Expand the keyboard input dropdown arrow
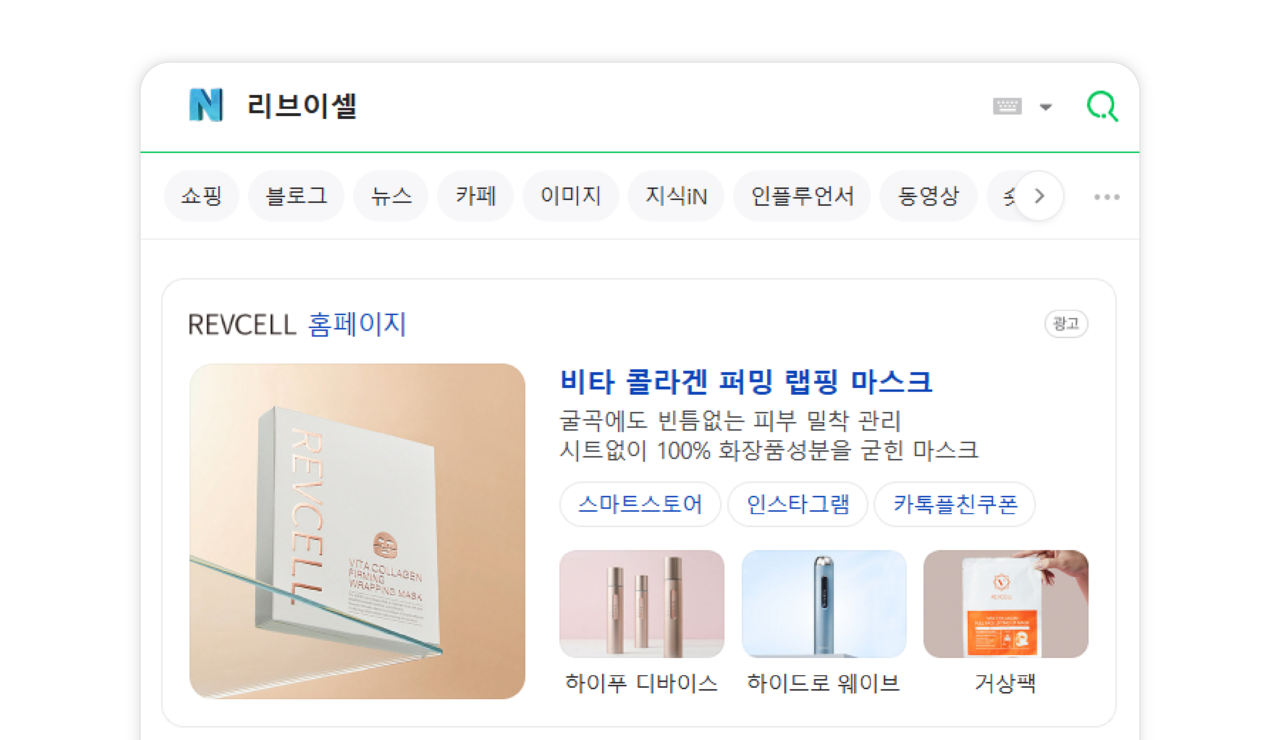Viewport: 1280px width, 740px height. click(1046, 107)
